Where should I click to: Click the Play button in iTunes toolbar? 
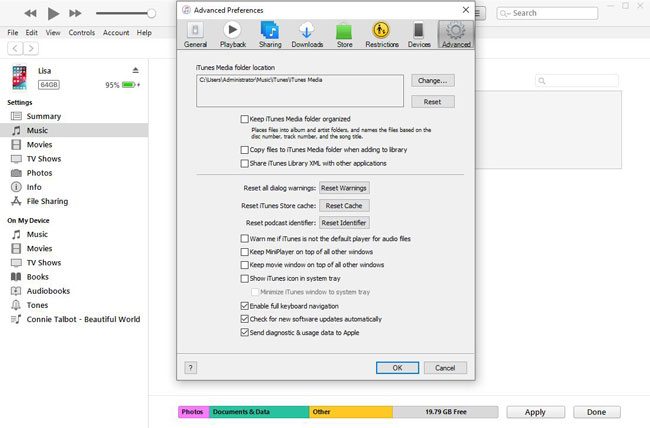pyautogui.click(x=53, y=13)
